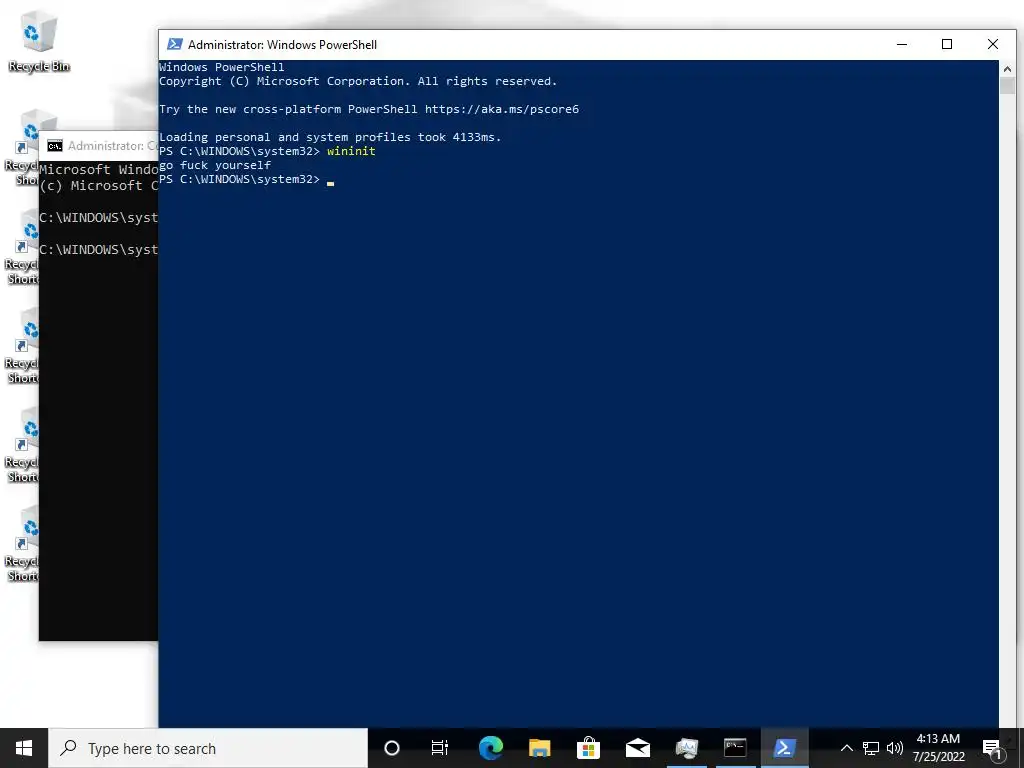The image size is (1024, 768).
Task: Minimize the PowerShell window
Action: point(902,44)
